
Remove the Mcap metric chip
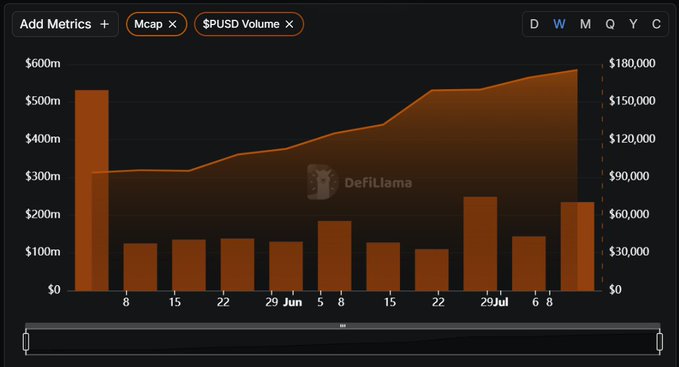coord(172,24)
